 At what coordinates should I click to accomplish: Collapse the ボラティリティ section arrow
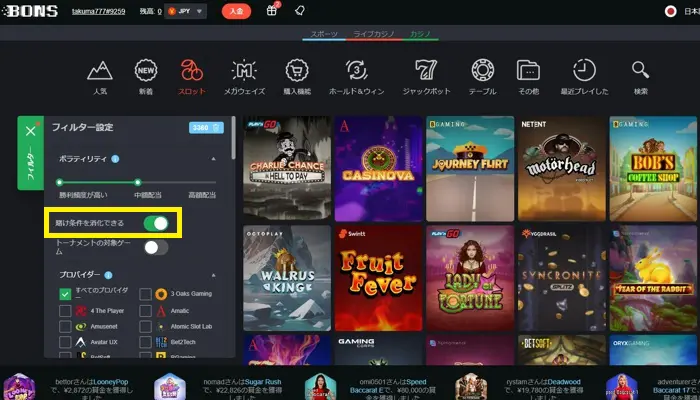(x=212, y=159)
